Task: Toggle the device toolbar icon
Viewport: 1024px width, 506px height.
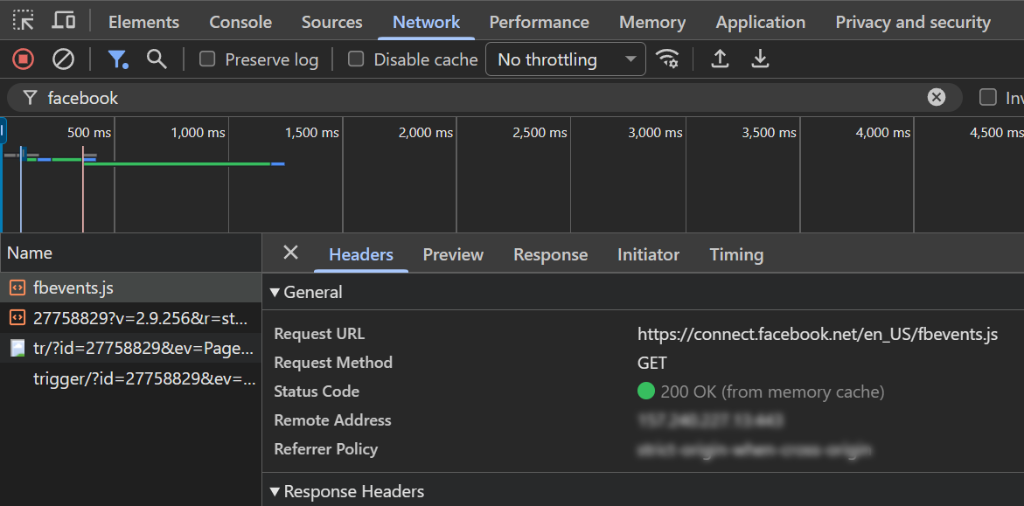Action: pyautogui.click(x=63, y=21)
